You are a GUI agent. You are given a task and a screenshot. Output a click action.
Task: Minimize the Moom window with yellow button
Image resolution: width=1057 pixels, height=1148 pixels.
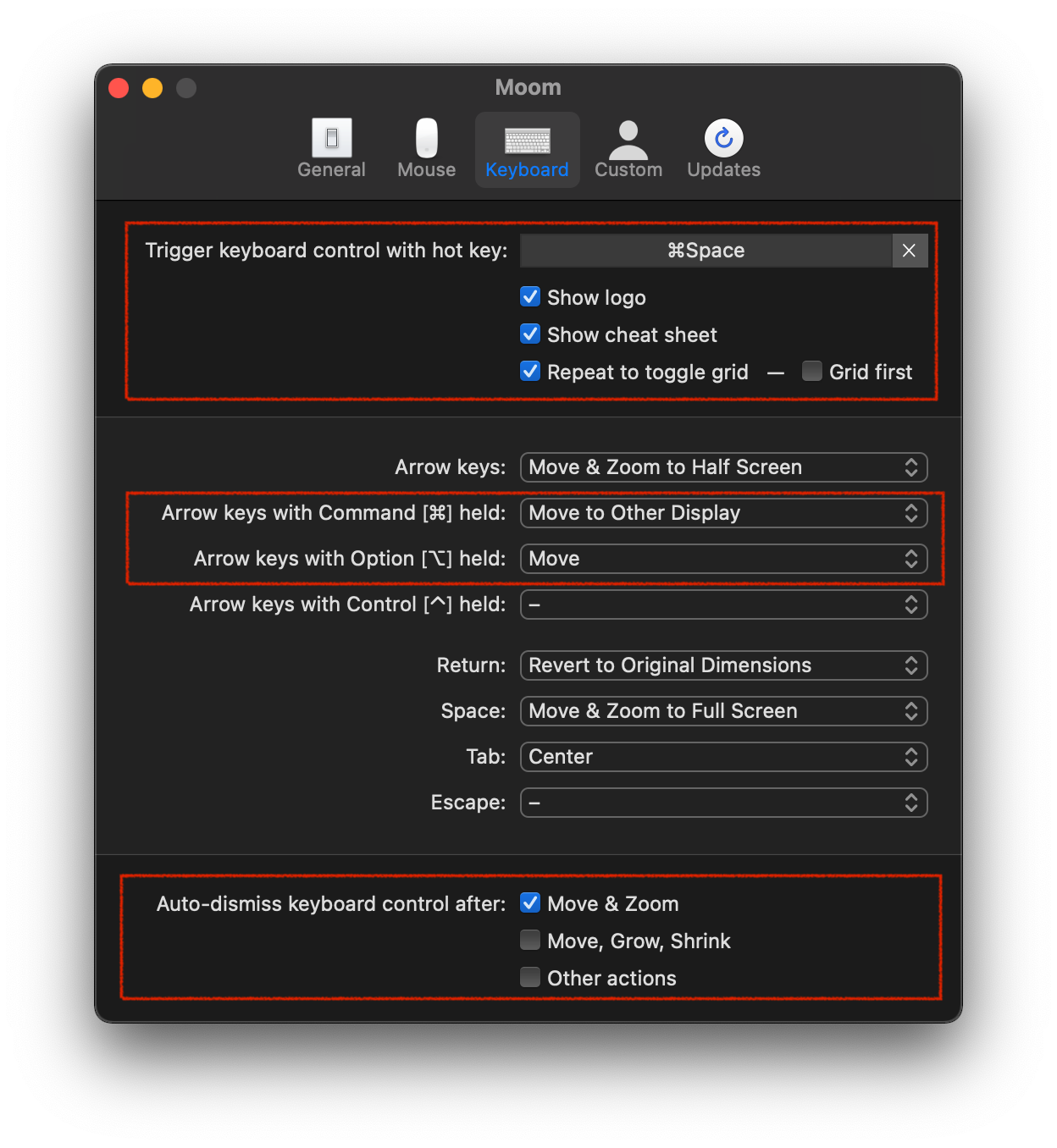click(x=152, y=88)
